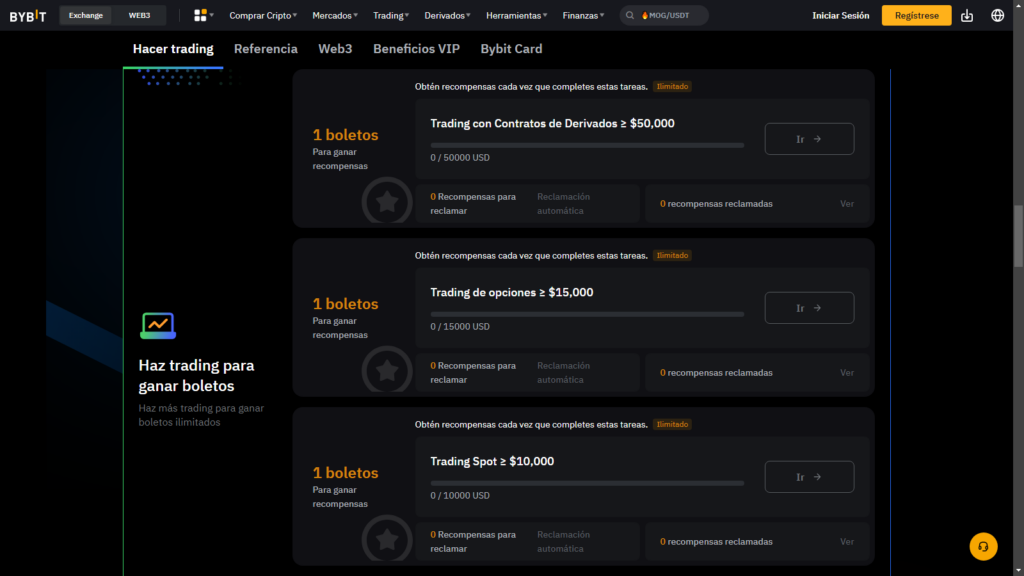Click the Regístrese button

916,15
